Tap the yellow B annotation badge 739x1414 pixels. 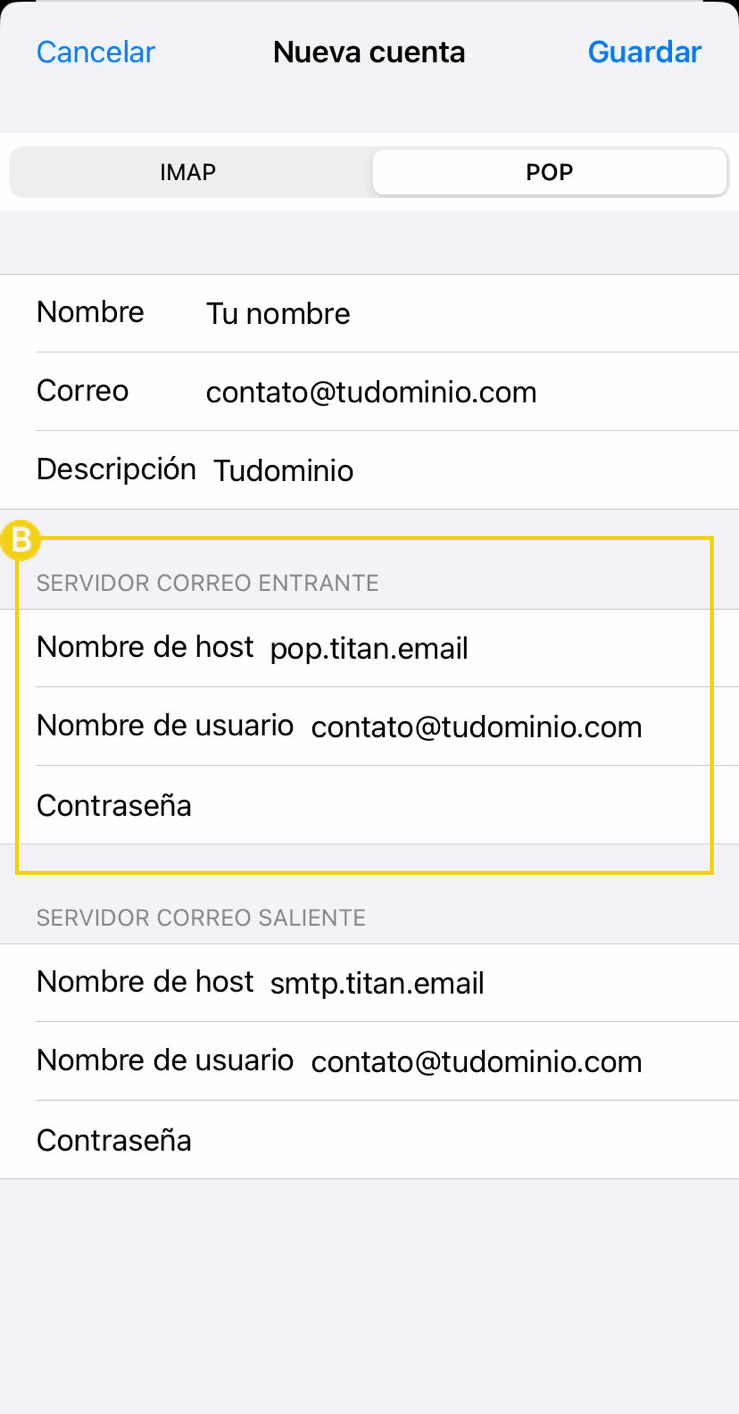click(x=19, y=541)
